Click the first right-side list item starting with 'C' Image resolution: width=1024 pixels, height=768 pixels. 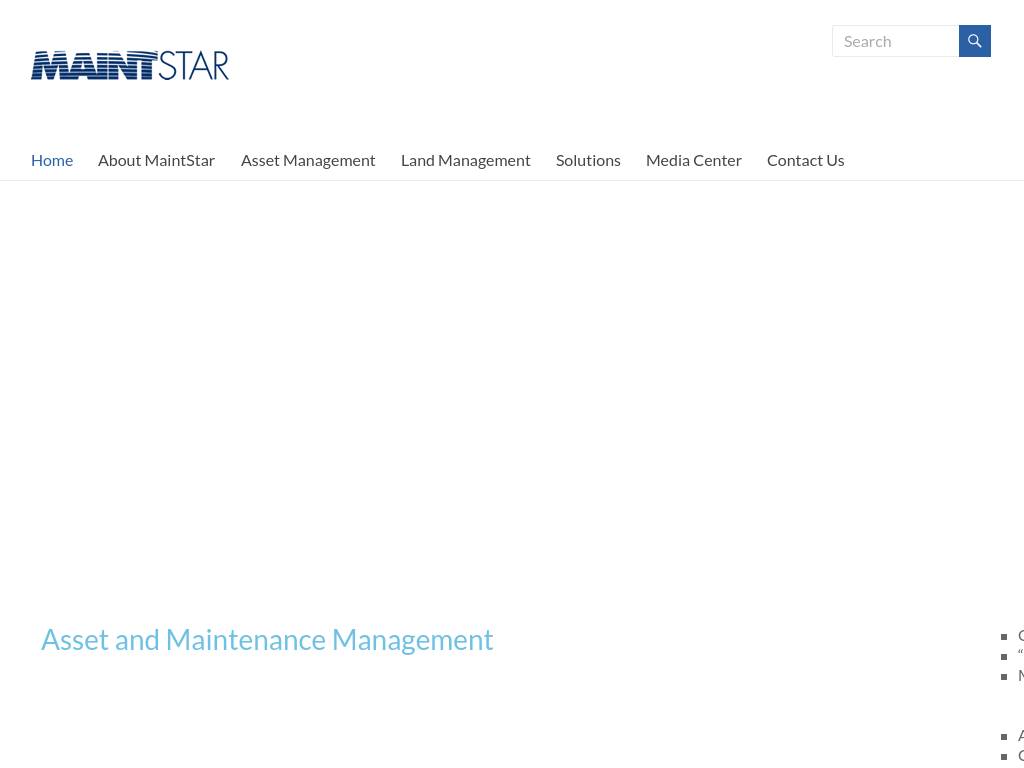[1020, 636]
